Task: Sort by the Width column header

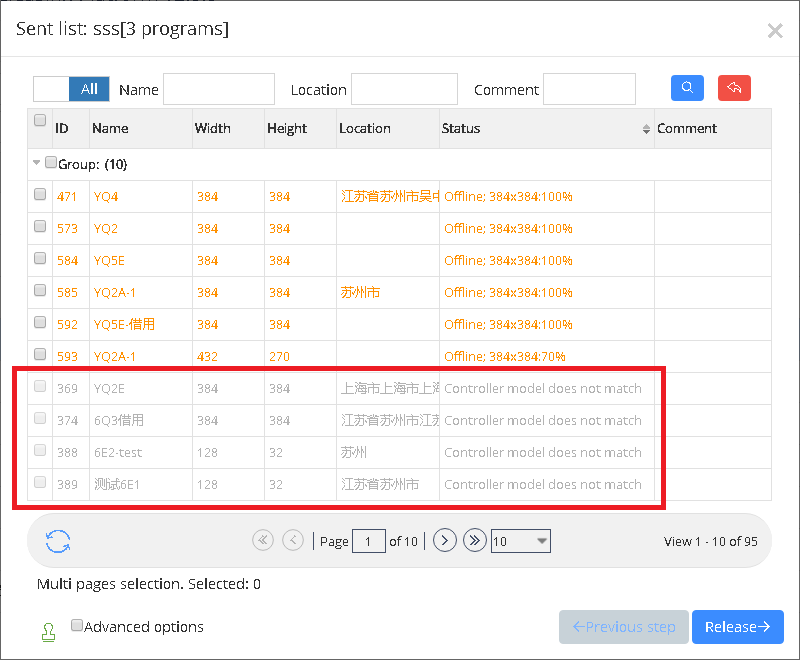Action: tap(212, 129)
